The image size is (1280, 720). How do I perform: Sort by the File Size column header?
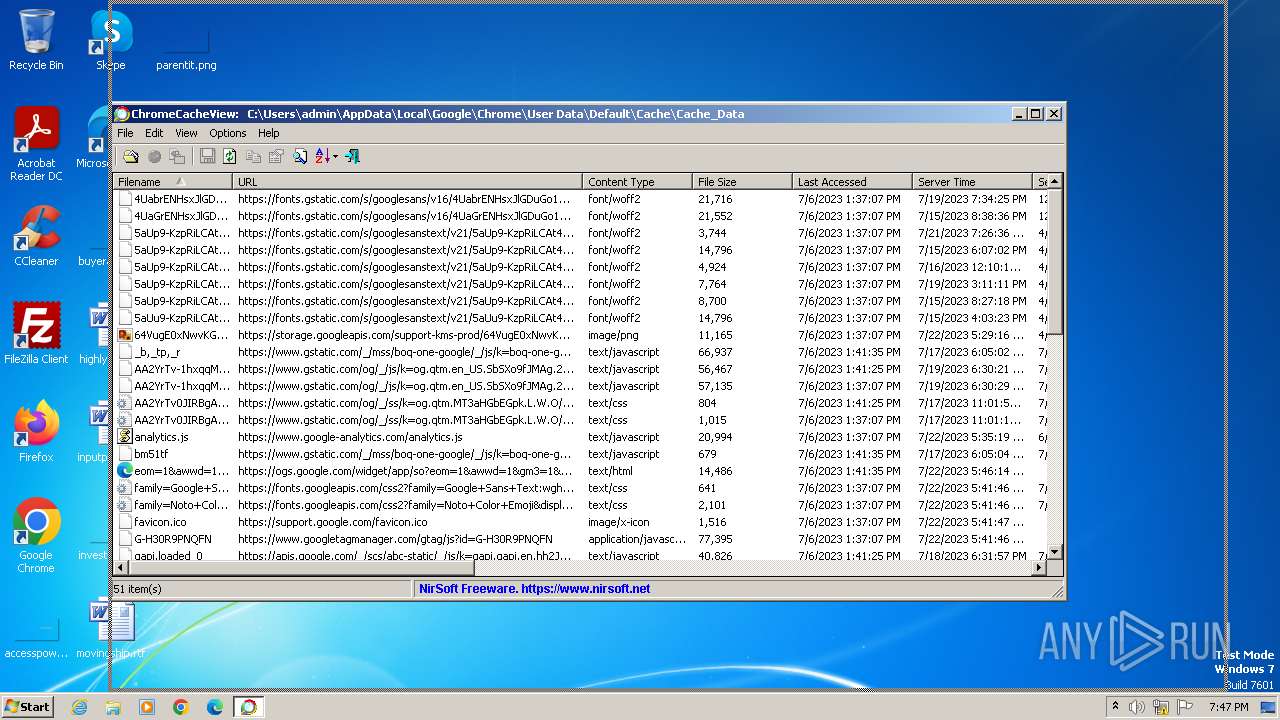click(x=743, y=182)
